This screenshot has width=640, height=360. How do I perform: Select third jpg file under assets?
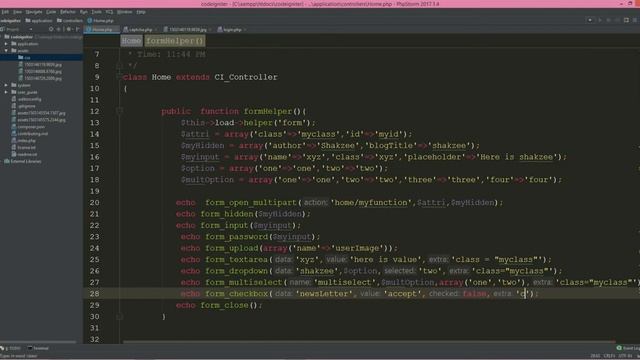pos(41,78)
